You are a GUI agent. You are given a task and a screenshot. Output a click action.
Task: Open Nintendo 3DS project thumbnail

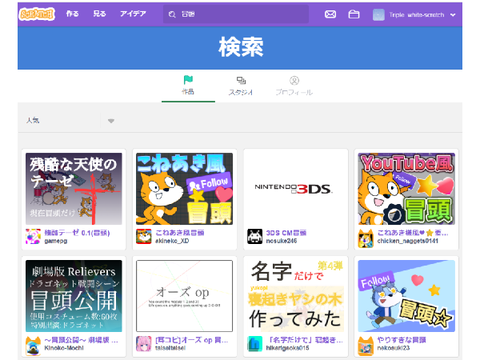click(x=295, y=189)
